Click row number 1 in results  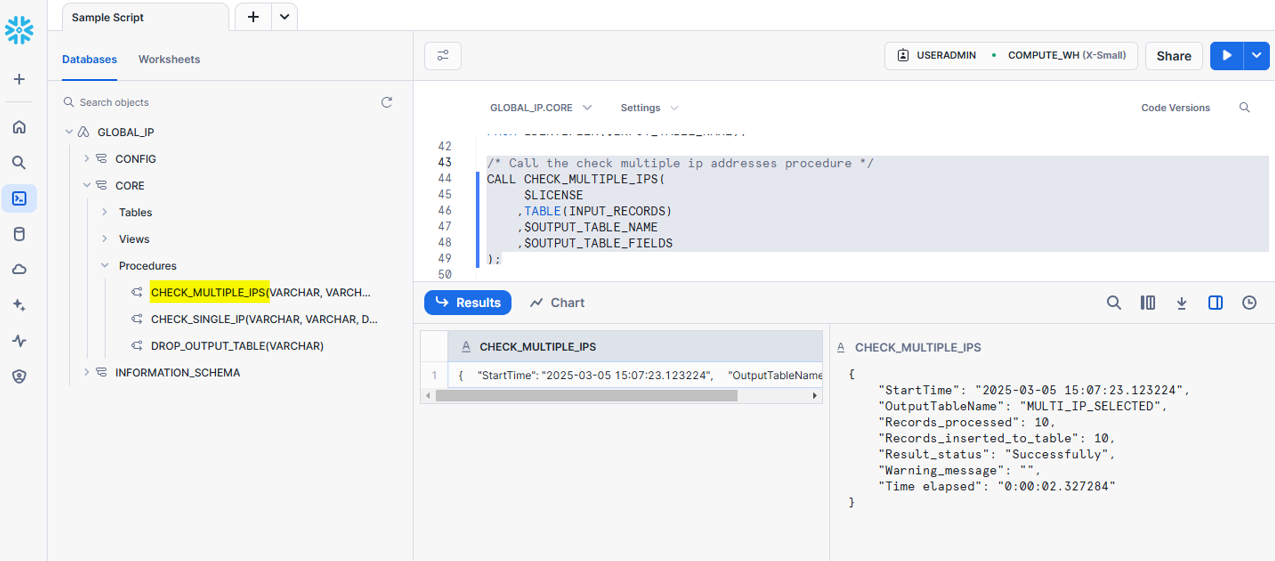click(434, 375)
